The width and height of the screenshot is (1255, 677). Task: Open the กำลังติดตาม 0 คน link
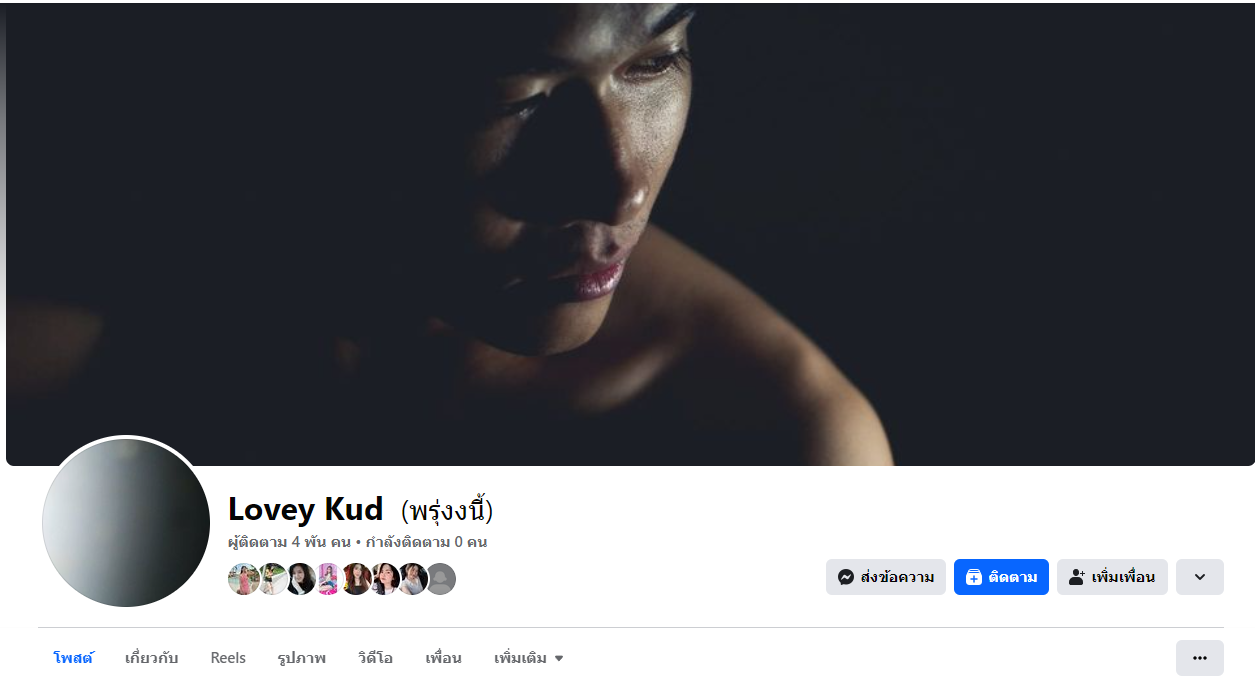(426, 542)
